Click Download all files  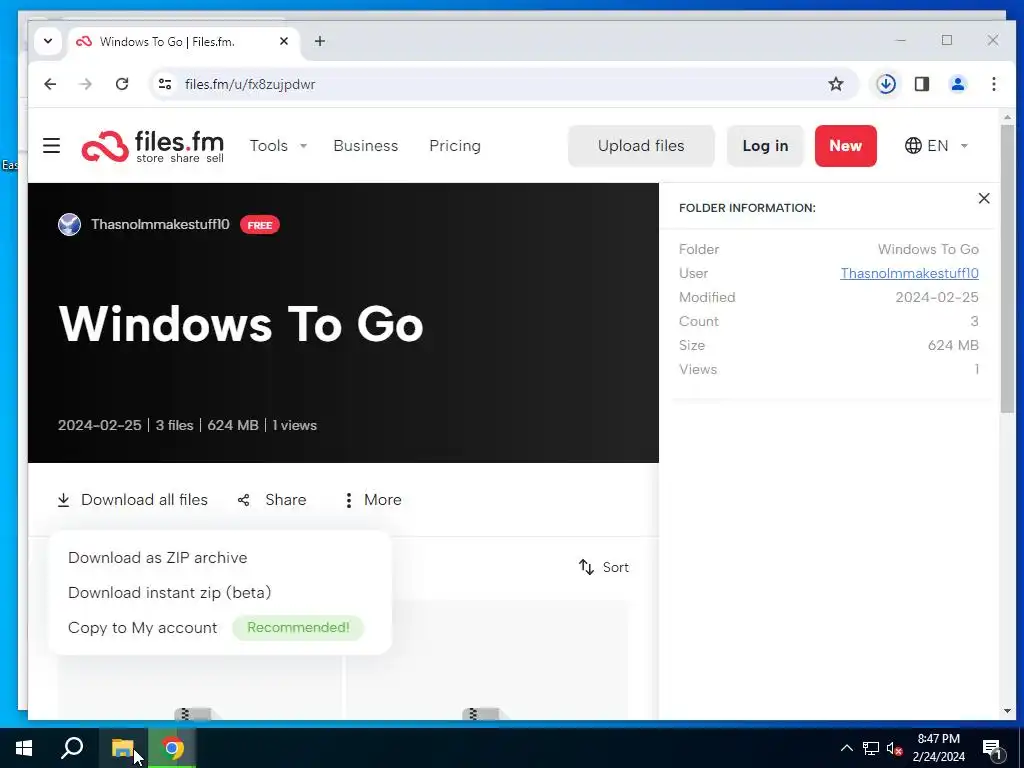click(x=133, y=500)
